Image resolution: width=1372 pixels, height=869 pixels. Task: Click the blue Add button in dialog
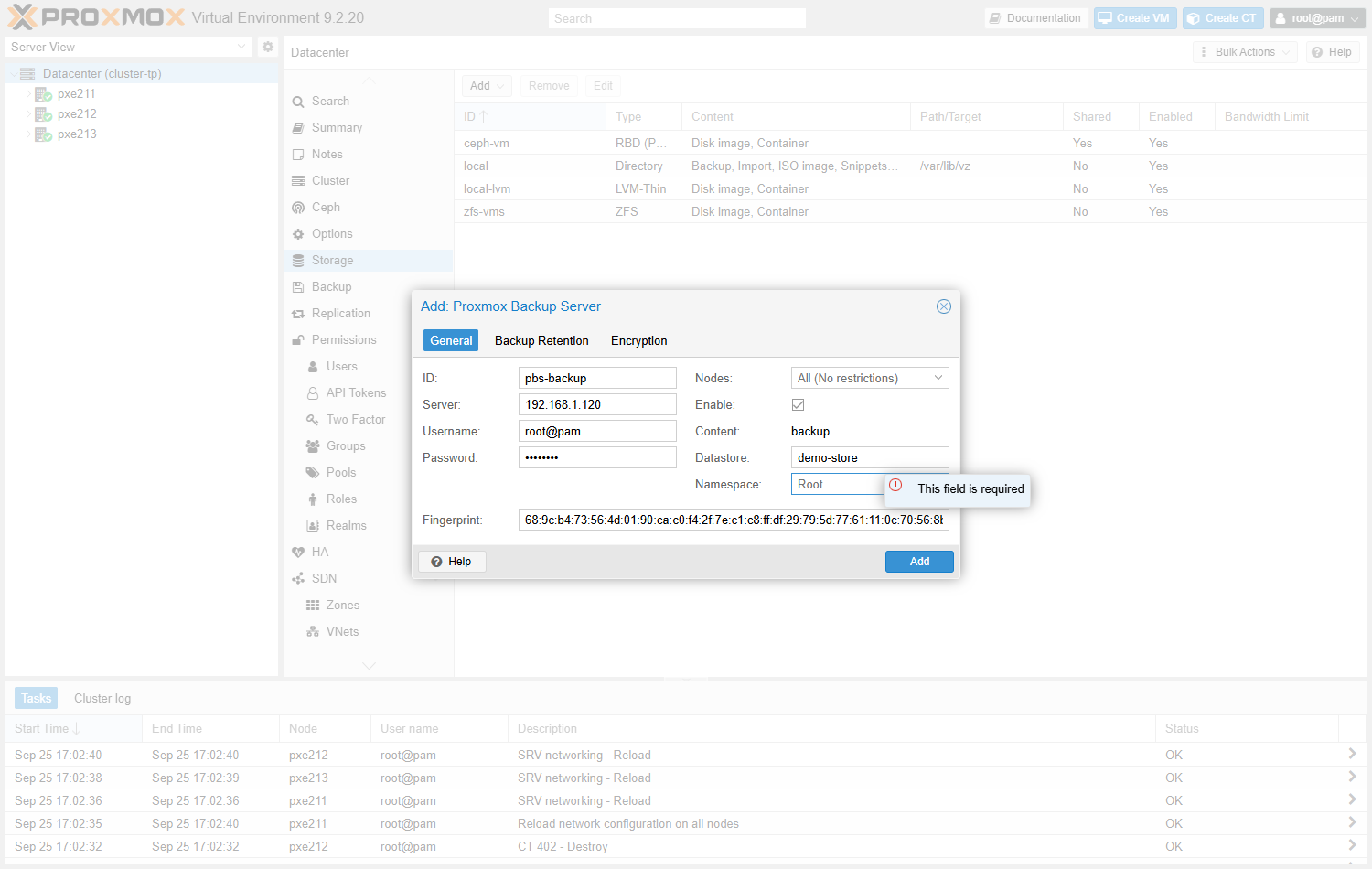pos(919,562)
